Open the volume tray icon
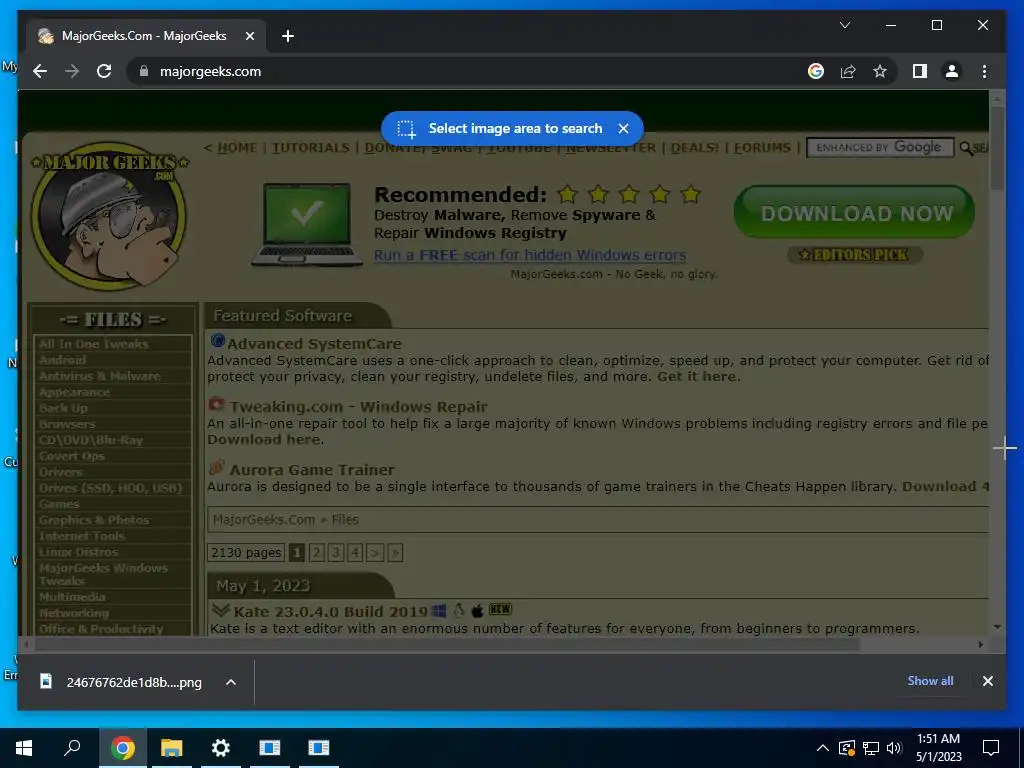1024x768 pixels. [x=894, y=748]
